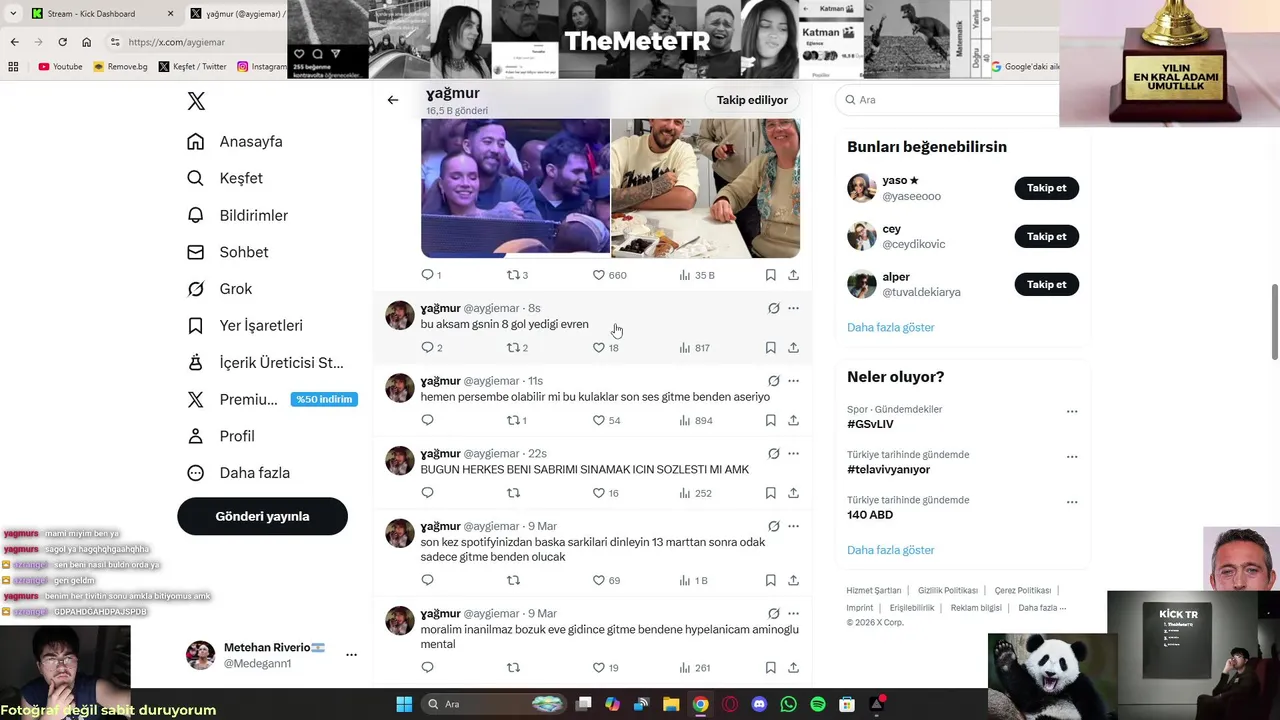Repost the 'BUGUN HERKES' tweet
1280x720 pixels.
pos(513,493)
